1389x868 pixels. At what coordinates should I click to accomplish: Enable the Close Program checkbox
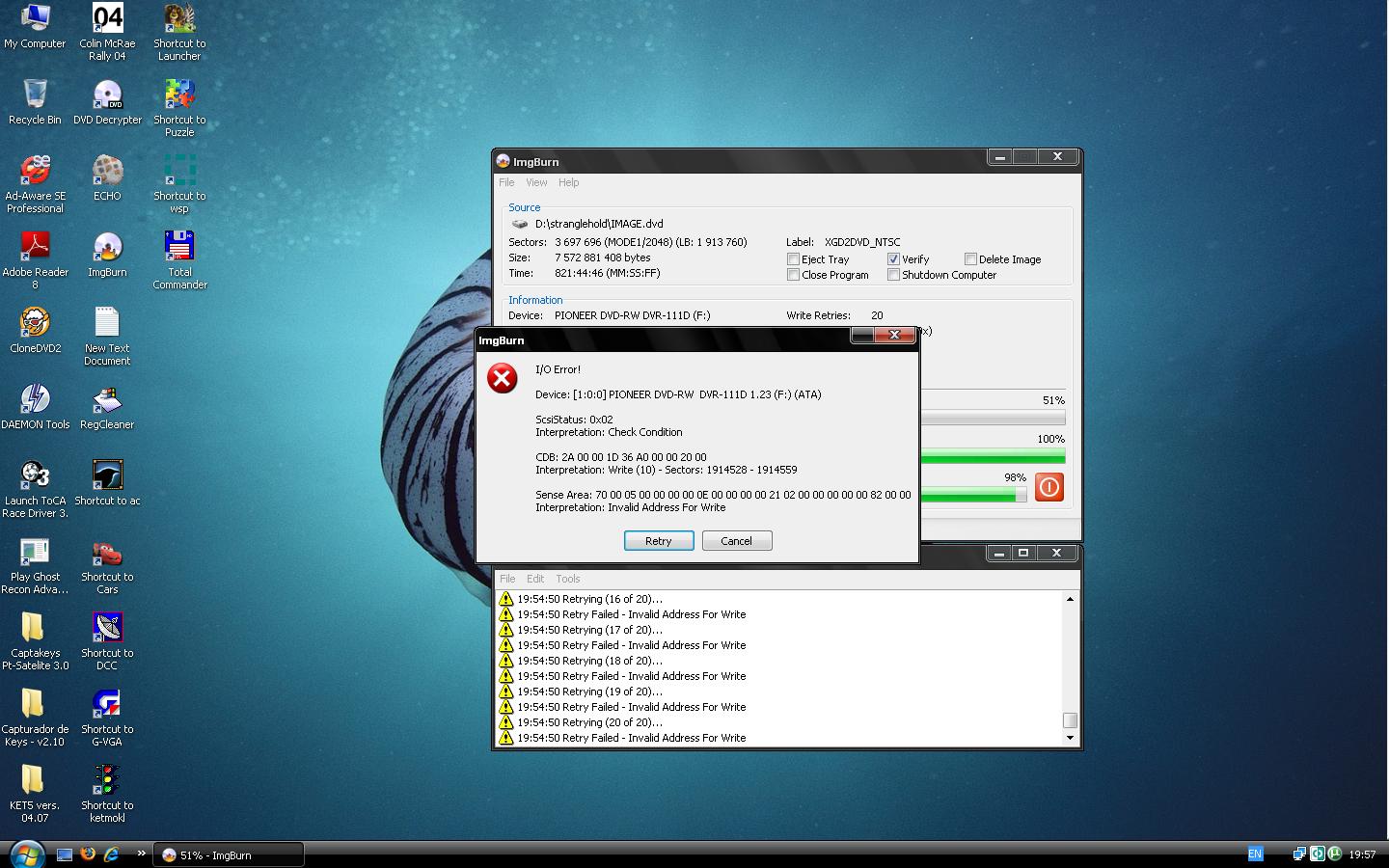[793, 275]
